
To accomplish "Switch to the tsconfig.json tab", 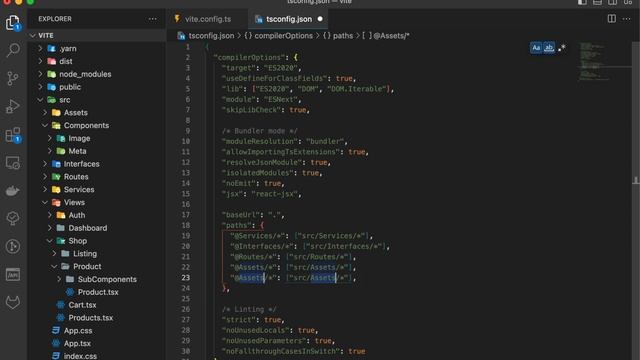I will [288, 19].
